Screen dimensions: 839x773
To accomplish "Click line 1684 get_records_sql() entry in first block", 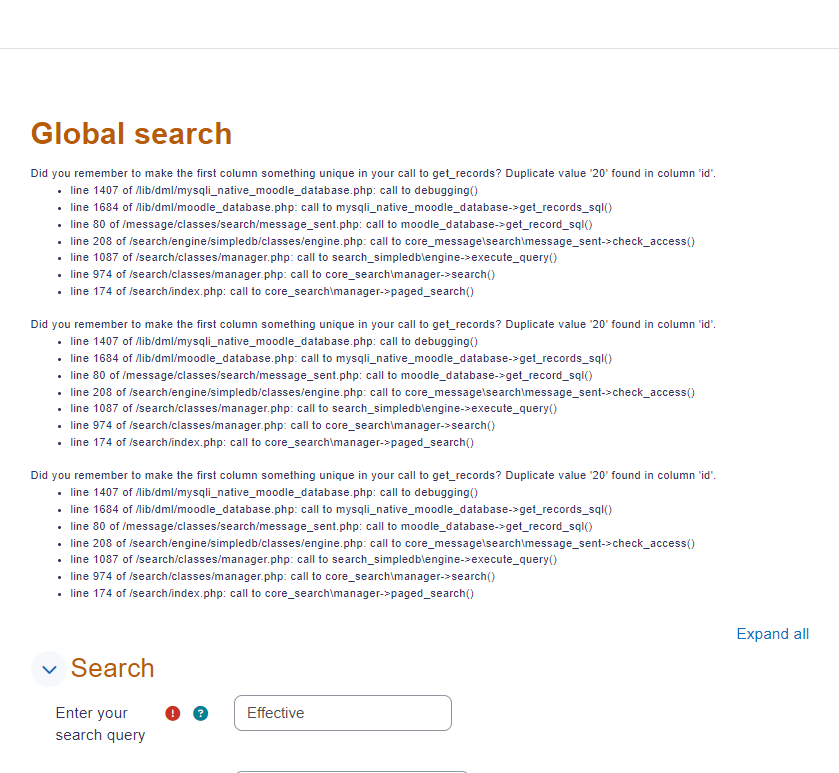I will tap(341, 208).
